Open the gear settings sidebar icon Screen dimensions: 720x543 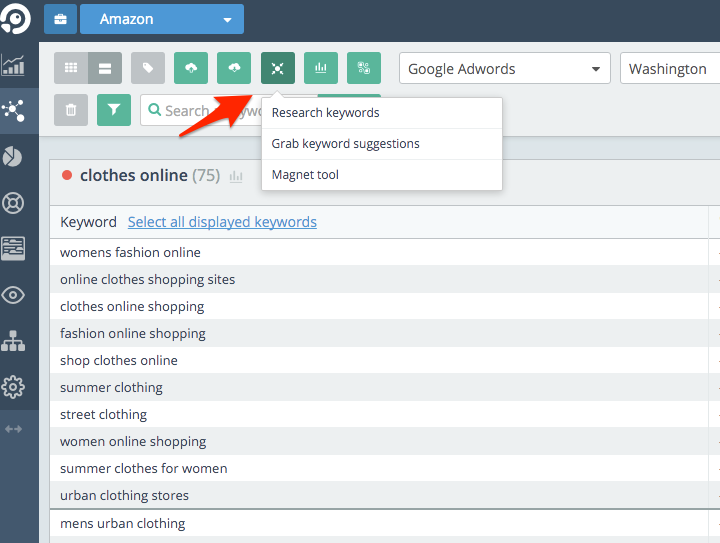(x=13, y=387)
